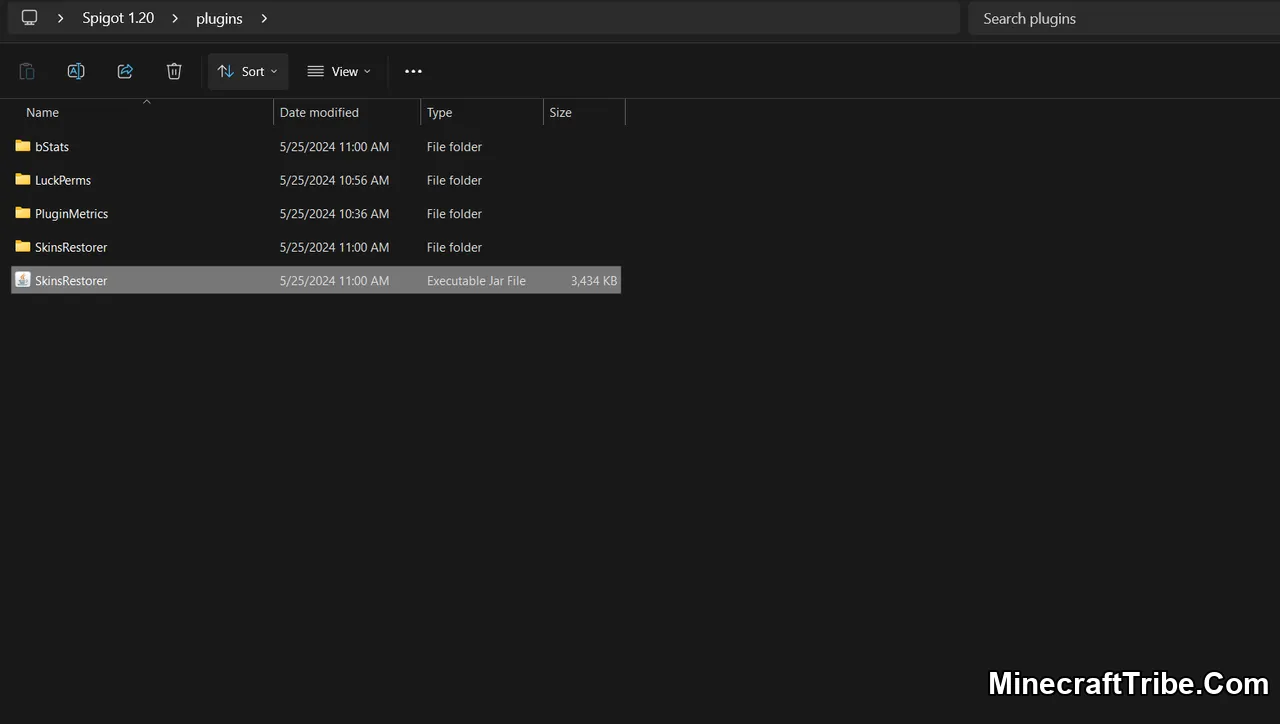
Task: Navigate to Spigot 1.20 breadcrumb
Action: pos(118,18)
